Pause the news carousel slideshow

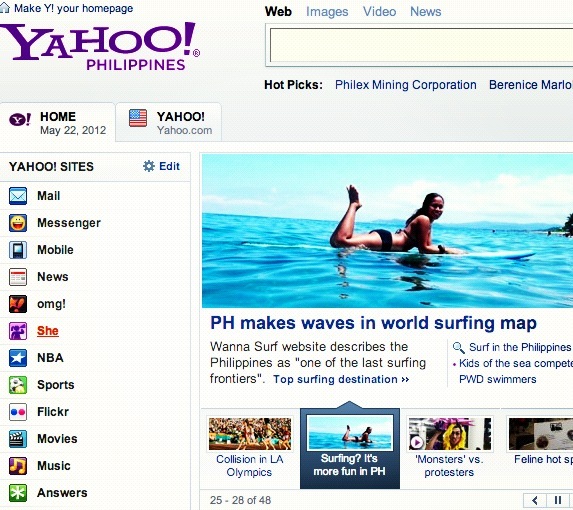558,500
